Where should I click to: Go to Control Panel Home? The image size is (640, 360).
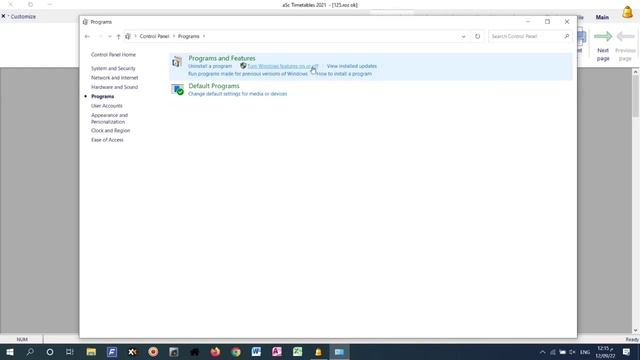coord(113,55)
